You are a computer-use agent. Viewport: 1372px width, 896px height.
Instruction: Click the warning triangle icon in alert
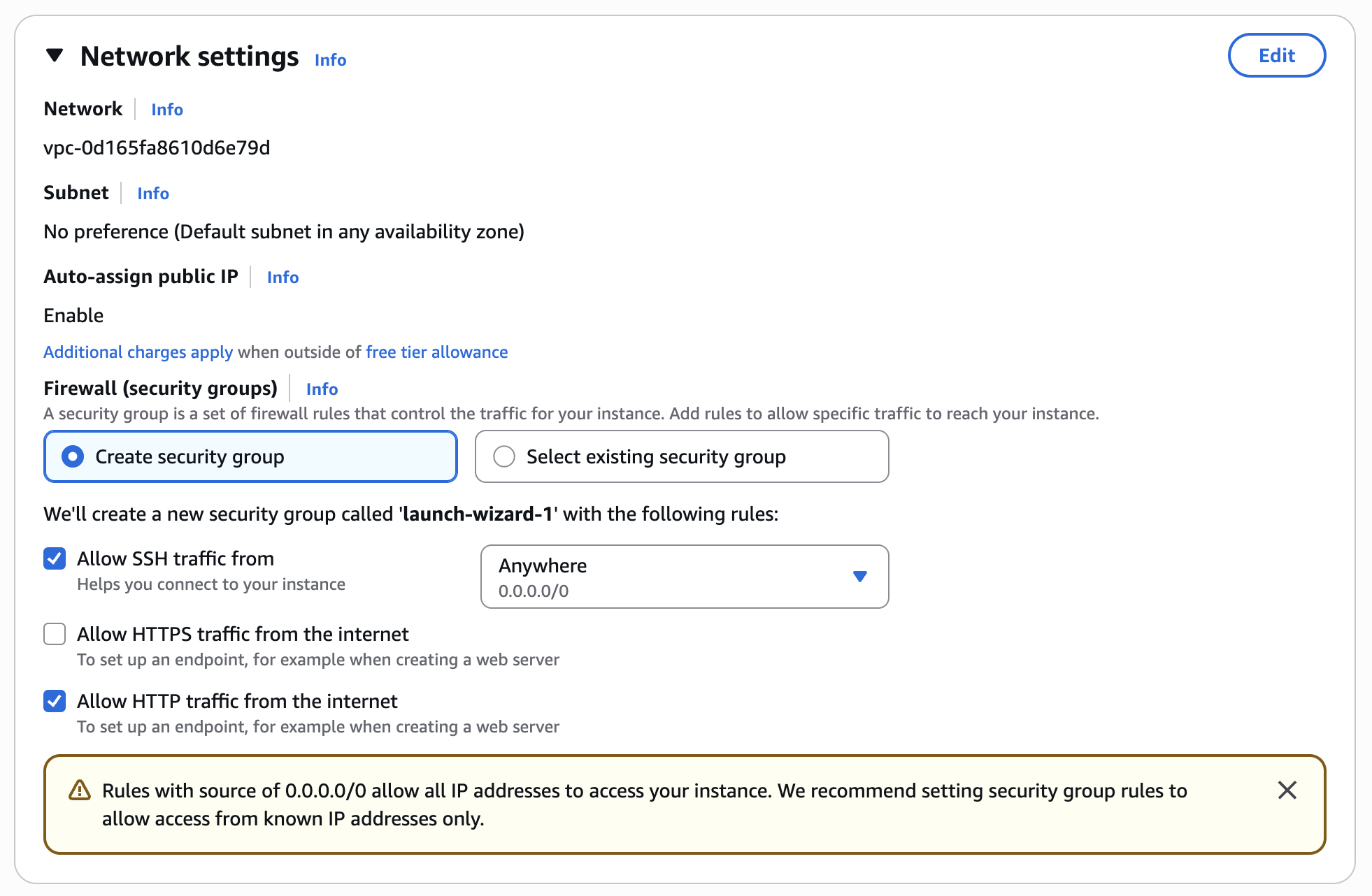80,790
